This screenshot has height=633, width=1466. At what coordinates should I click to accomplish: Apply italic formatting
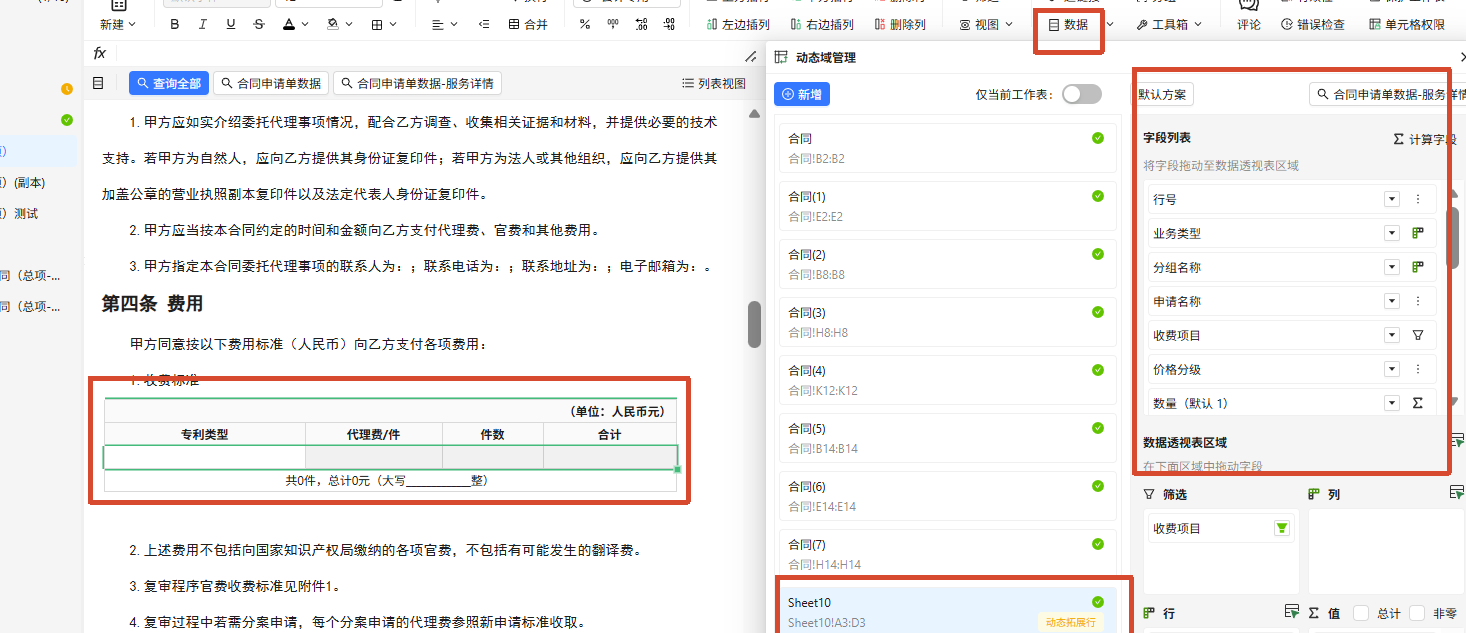[203, 24]
